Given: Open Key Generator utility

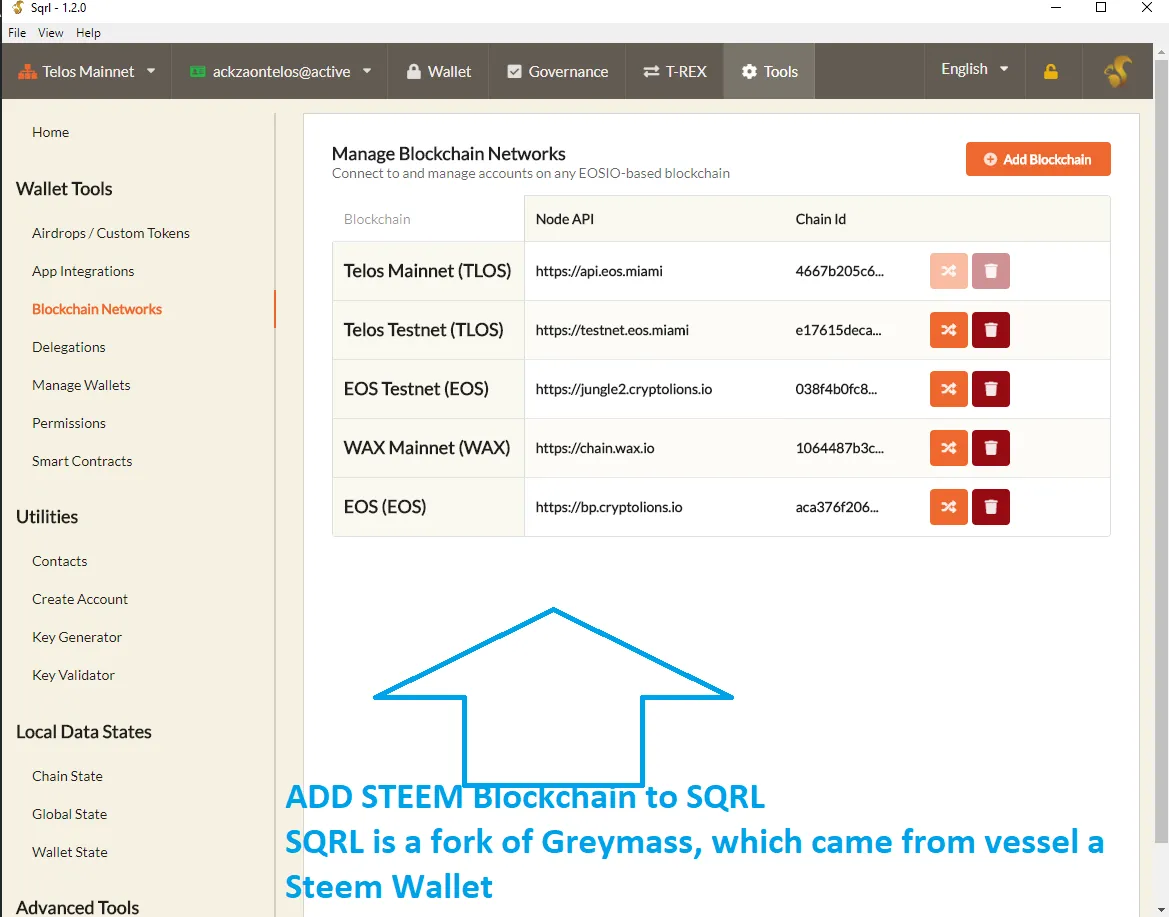Looking at the screenshot, I should pyautogui.click(x=77, y=637).
